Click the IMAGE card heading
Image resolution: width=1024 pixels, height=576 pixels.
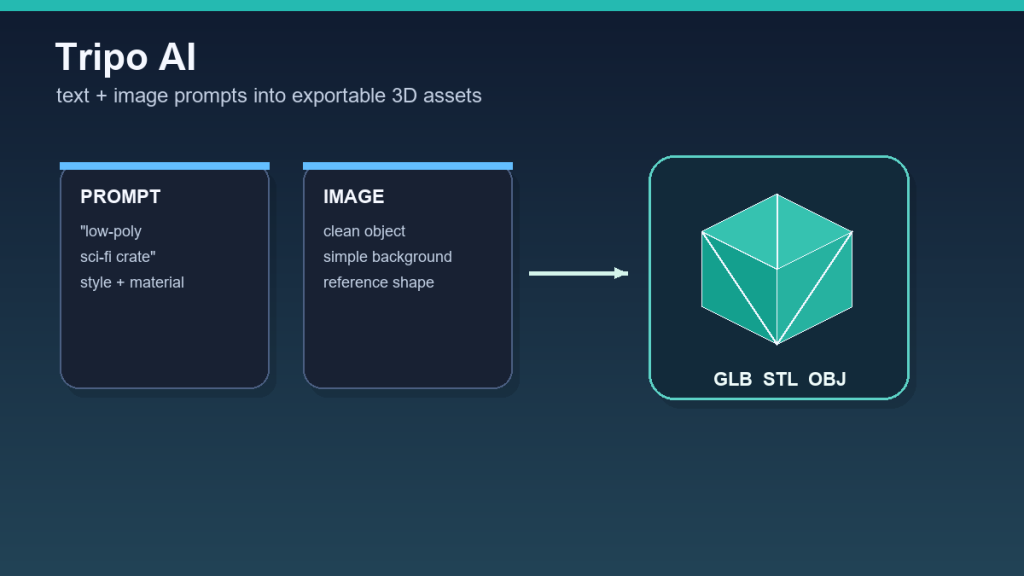(353, 197)
